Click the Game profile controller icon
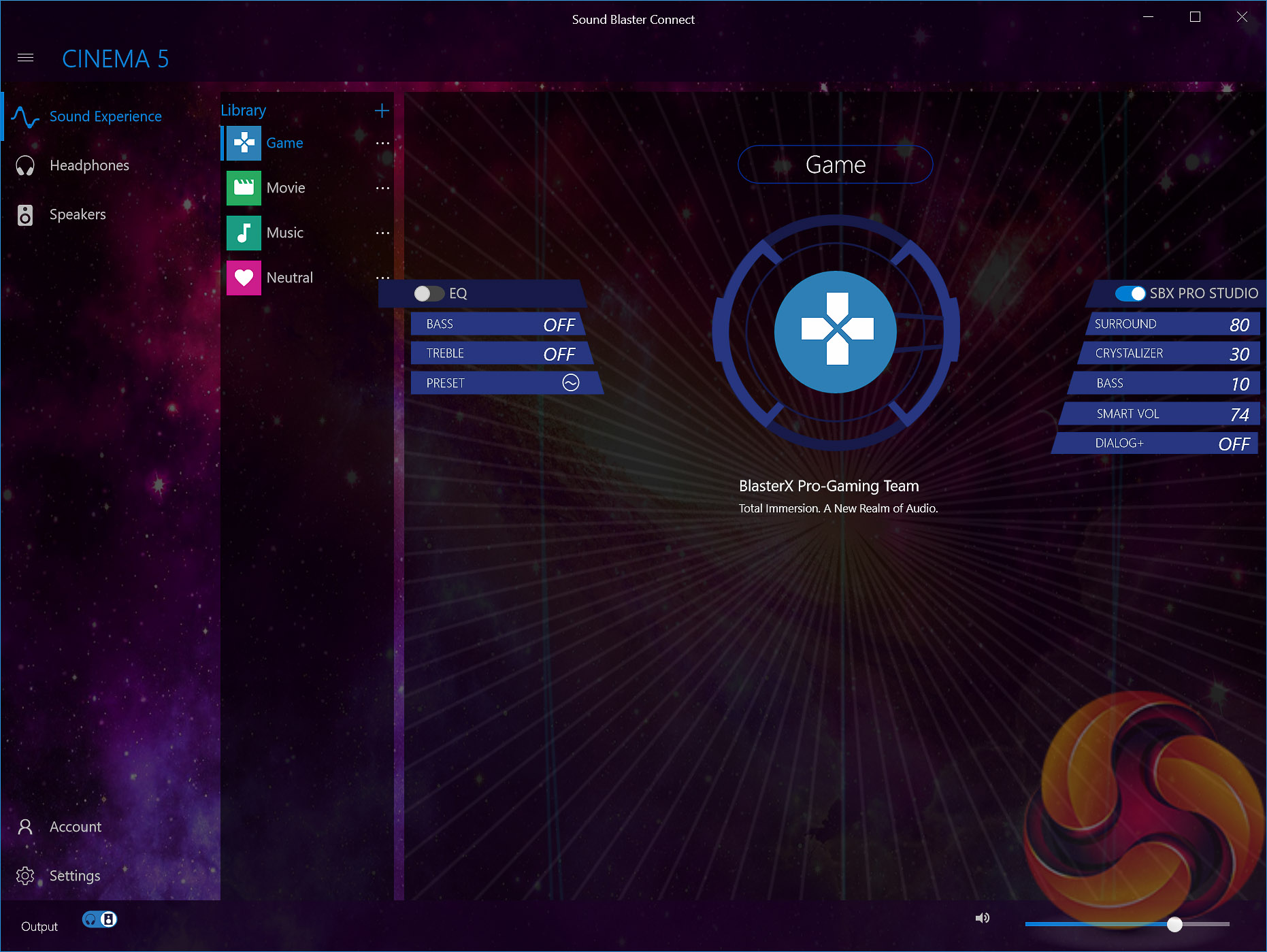Screen dimensions: 1267x952 (244, 143)
